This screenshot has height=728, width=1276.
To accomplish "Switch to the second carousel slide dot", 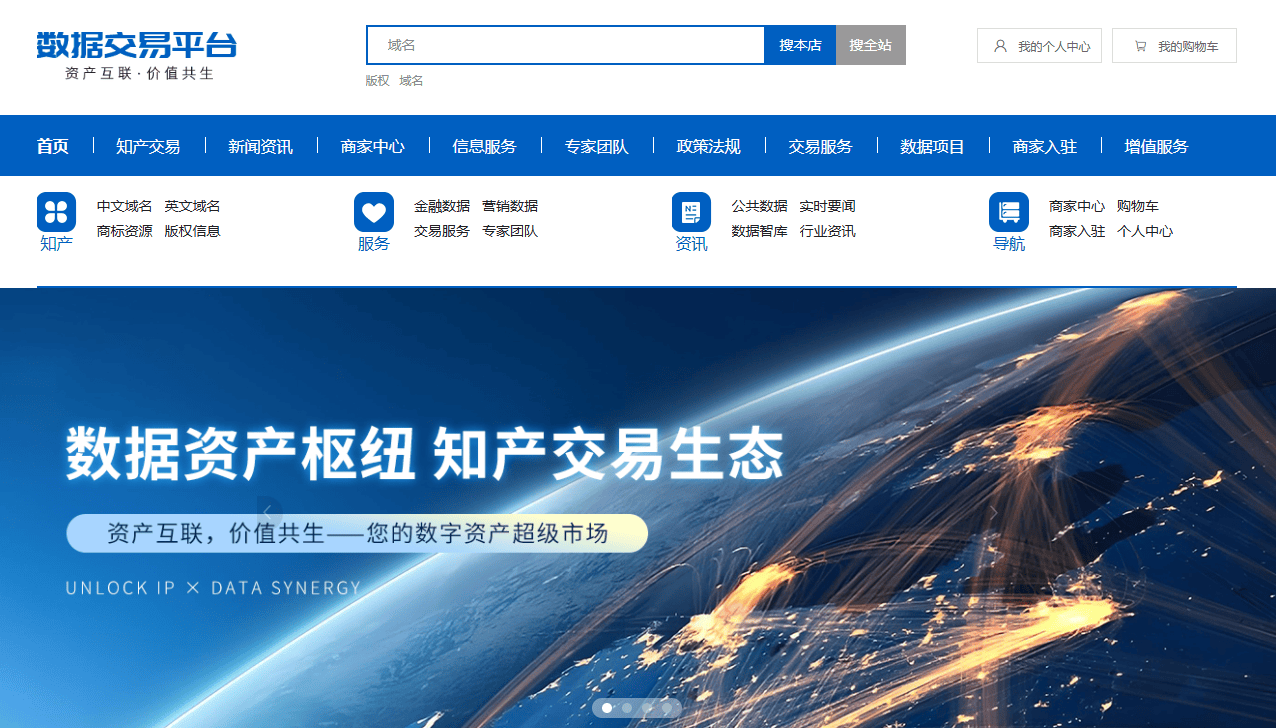I will pos(627,708).
